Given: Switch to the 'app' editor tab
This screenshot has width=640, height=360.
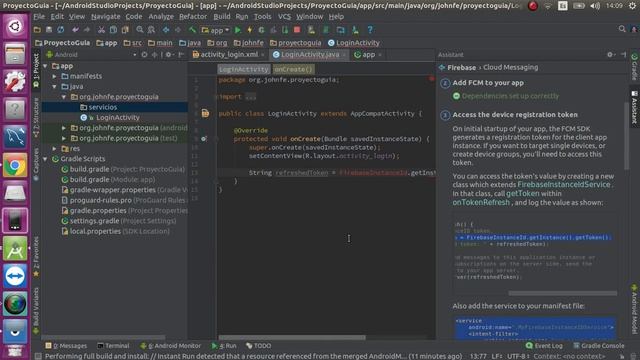Looking at the screenshot, I should coord(369,55).
